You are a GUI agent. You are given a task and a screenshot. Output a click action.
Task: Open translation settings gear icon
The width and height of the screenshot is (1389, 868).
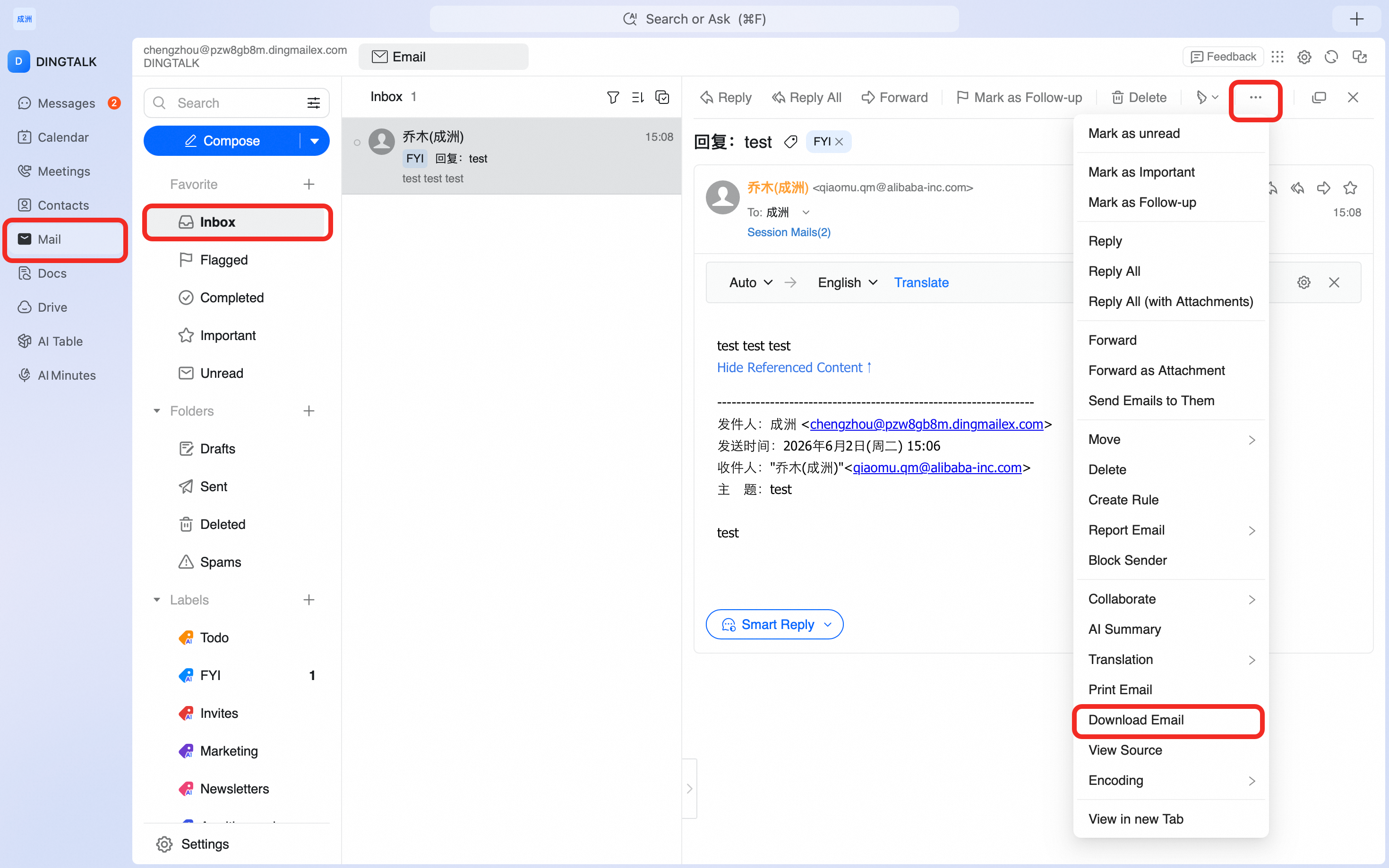[1303, 282]
